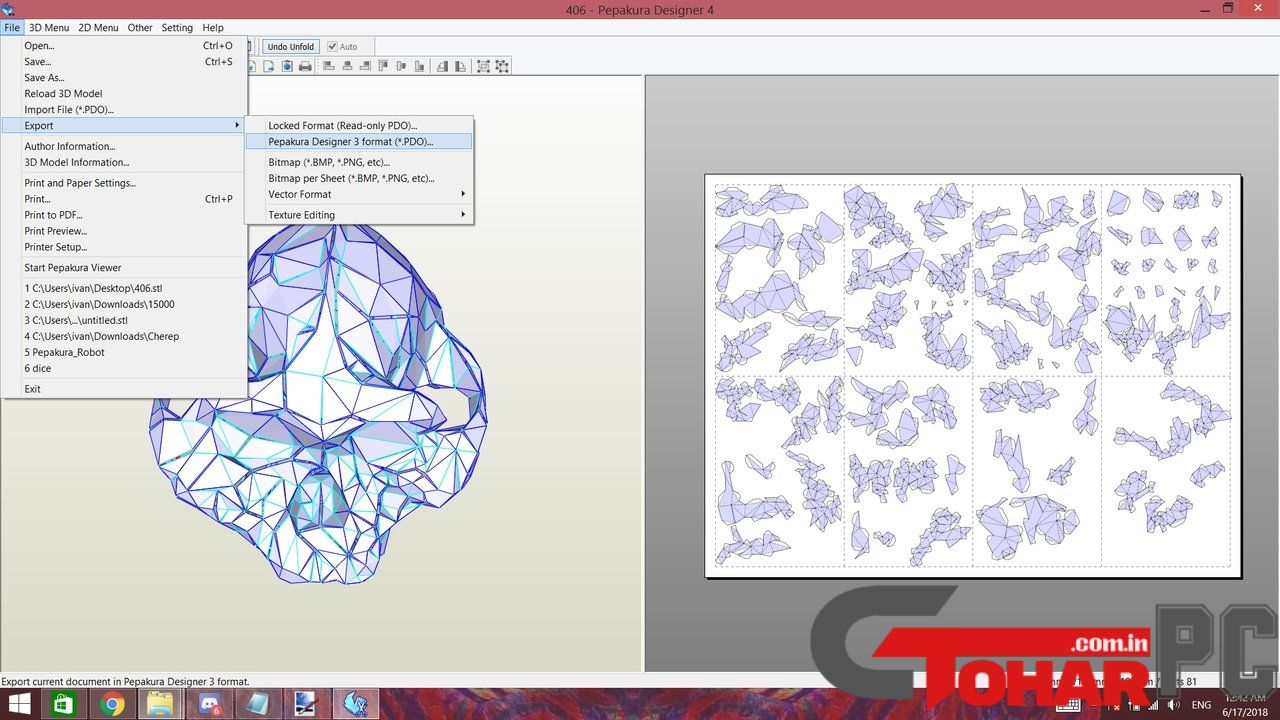Click the second rotate parts icon
This screenshot has height=720, width=1280.
tap(461, 66)
